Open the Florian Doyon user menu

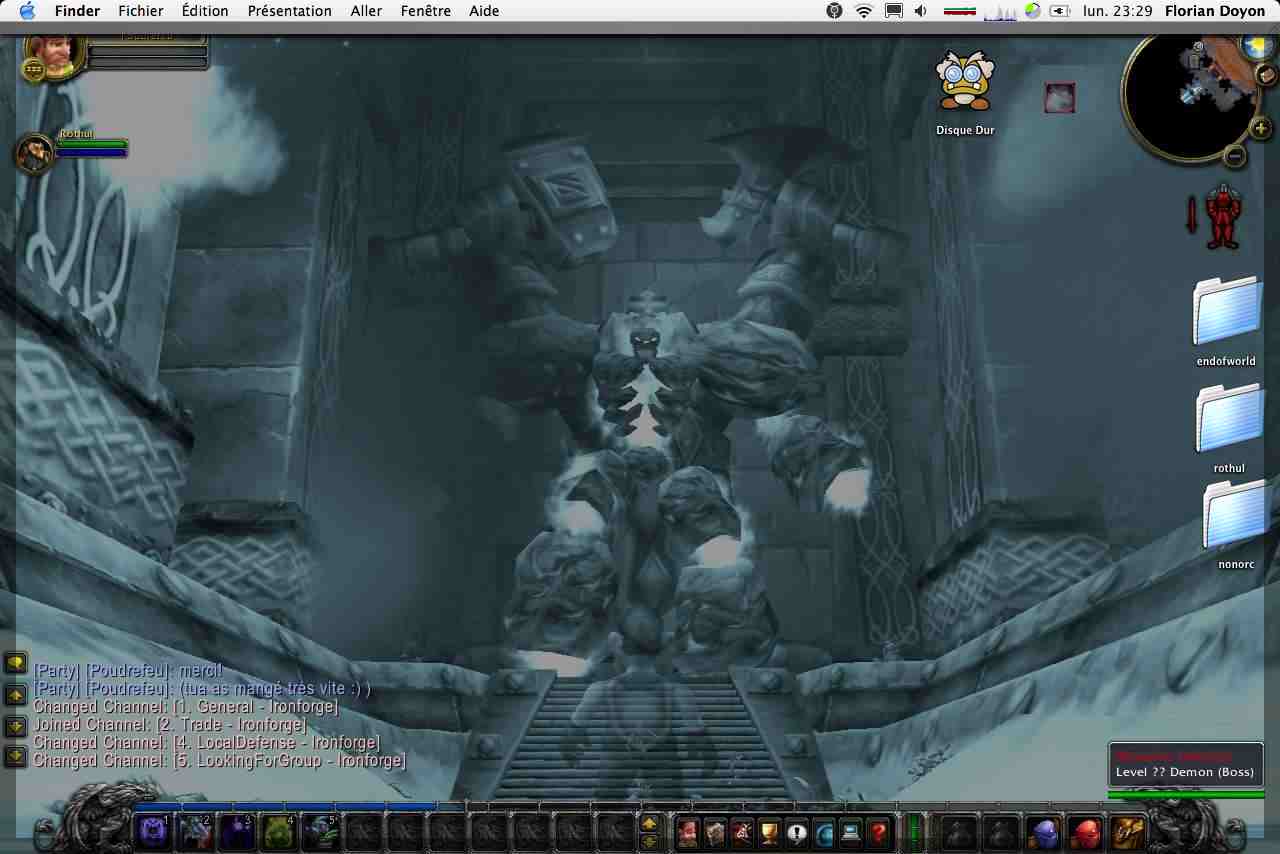1215,11
